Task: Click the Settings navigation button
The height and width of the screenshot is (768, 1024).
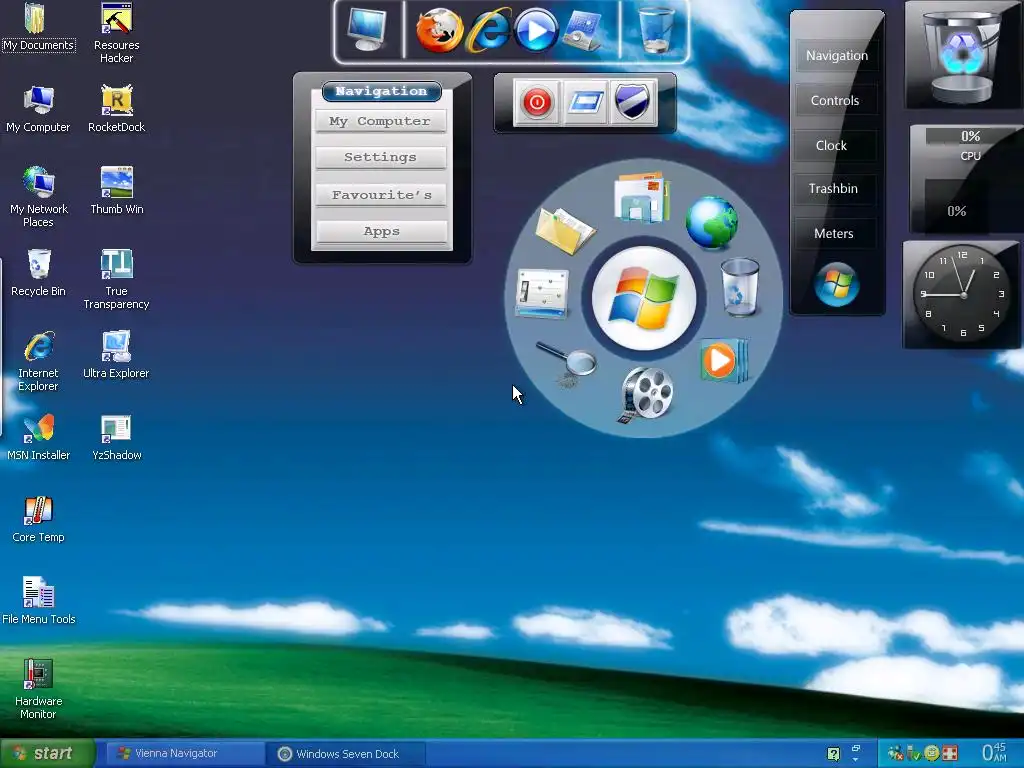Action: (380, 157)
